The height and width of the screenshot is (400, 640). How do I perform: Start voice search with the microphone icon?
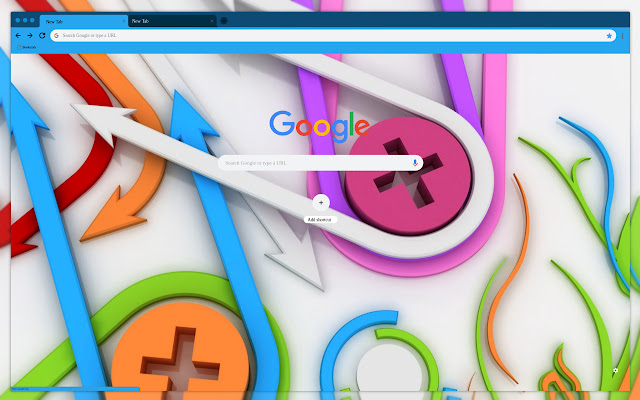415,163
